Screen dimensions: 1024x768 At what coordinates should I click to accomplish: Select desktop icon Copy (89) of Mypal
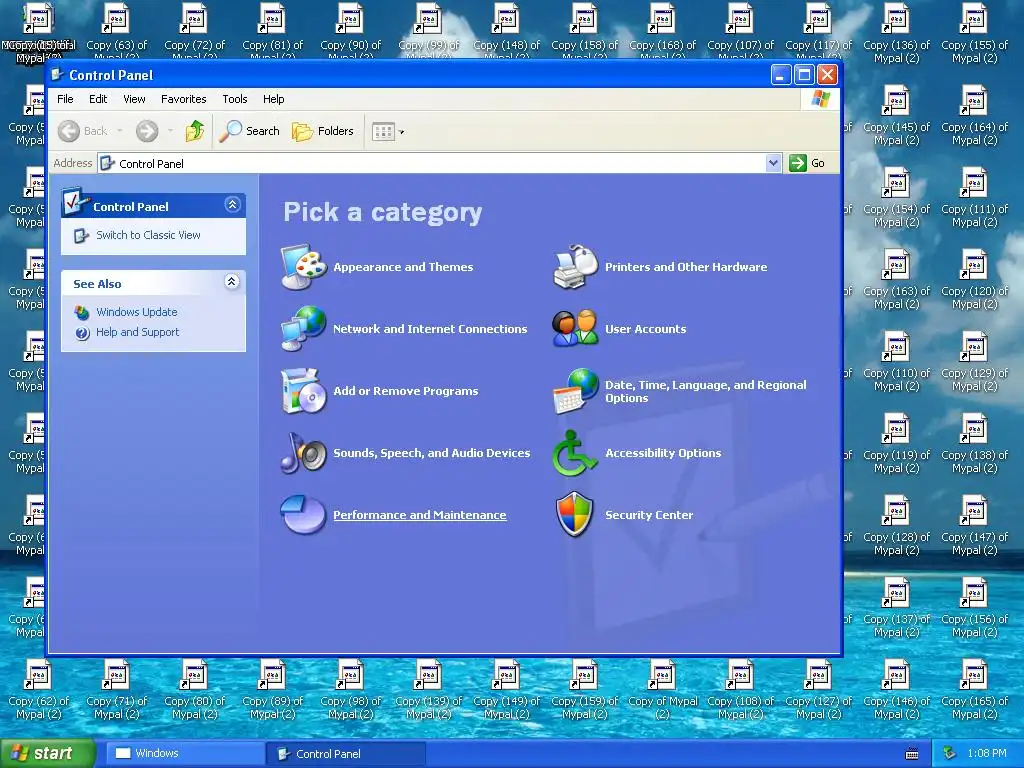(x=272, y=690)
